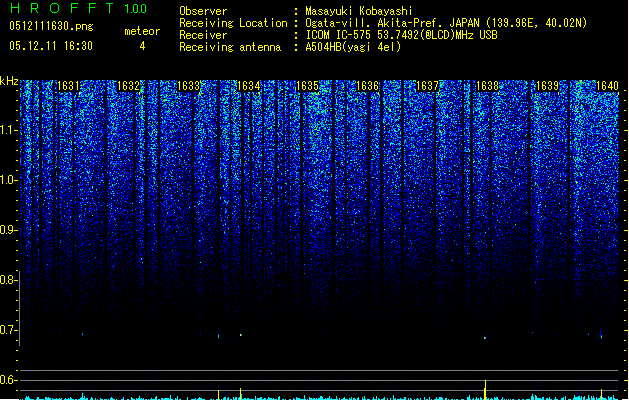This screenshot has height=400, width=629.
Task: Click the 'Receiving antenna' field label
Action: point(230,47)
